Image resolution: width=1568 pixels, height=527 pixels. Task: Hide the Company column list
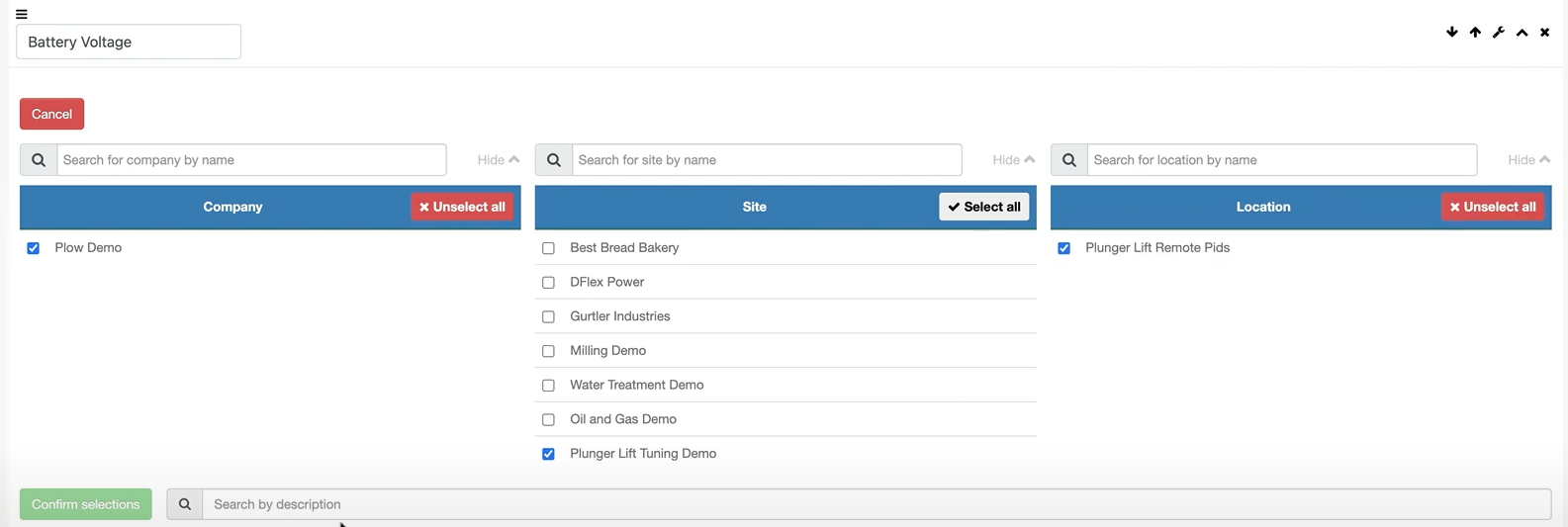point(499,160)
